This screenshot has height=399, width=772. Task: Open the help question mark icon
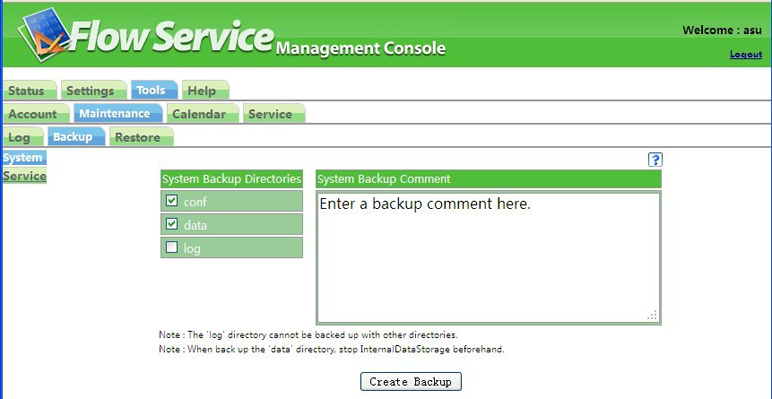(655, 160)
